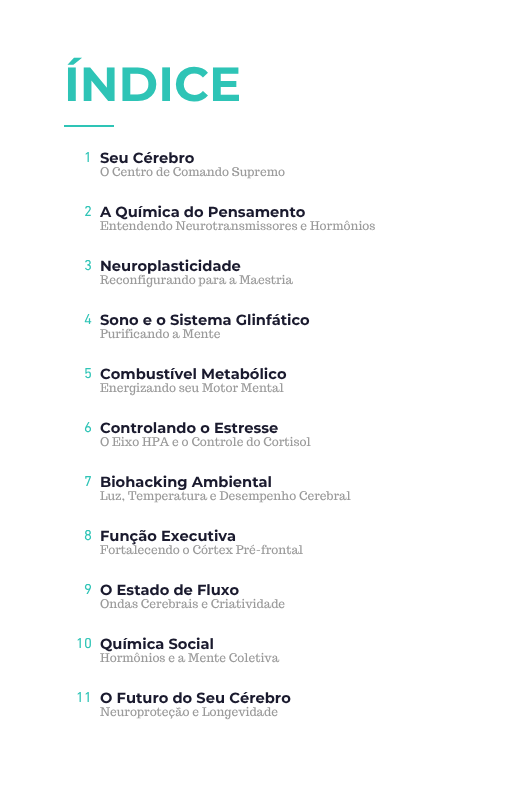Click the teal underline below ÍNDICE
Image resolution: width=512 pixels, height=800 pixels.
coord(89,126)
